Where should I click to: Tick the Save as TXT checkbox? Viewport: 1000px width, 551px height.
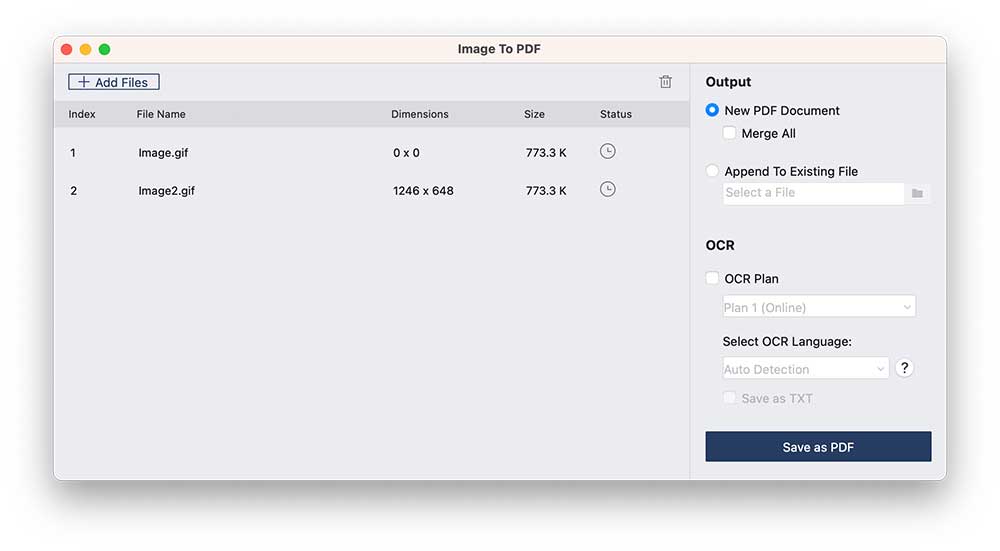coord(730,398)
